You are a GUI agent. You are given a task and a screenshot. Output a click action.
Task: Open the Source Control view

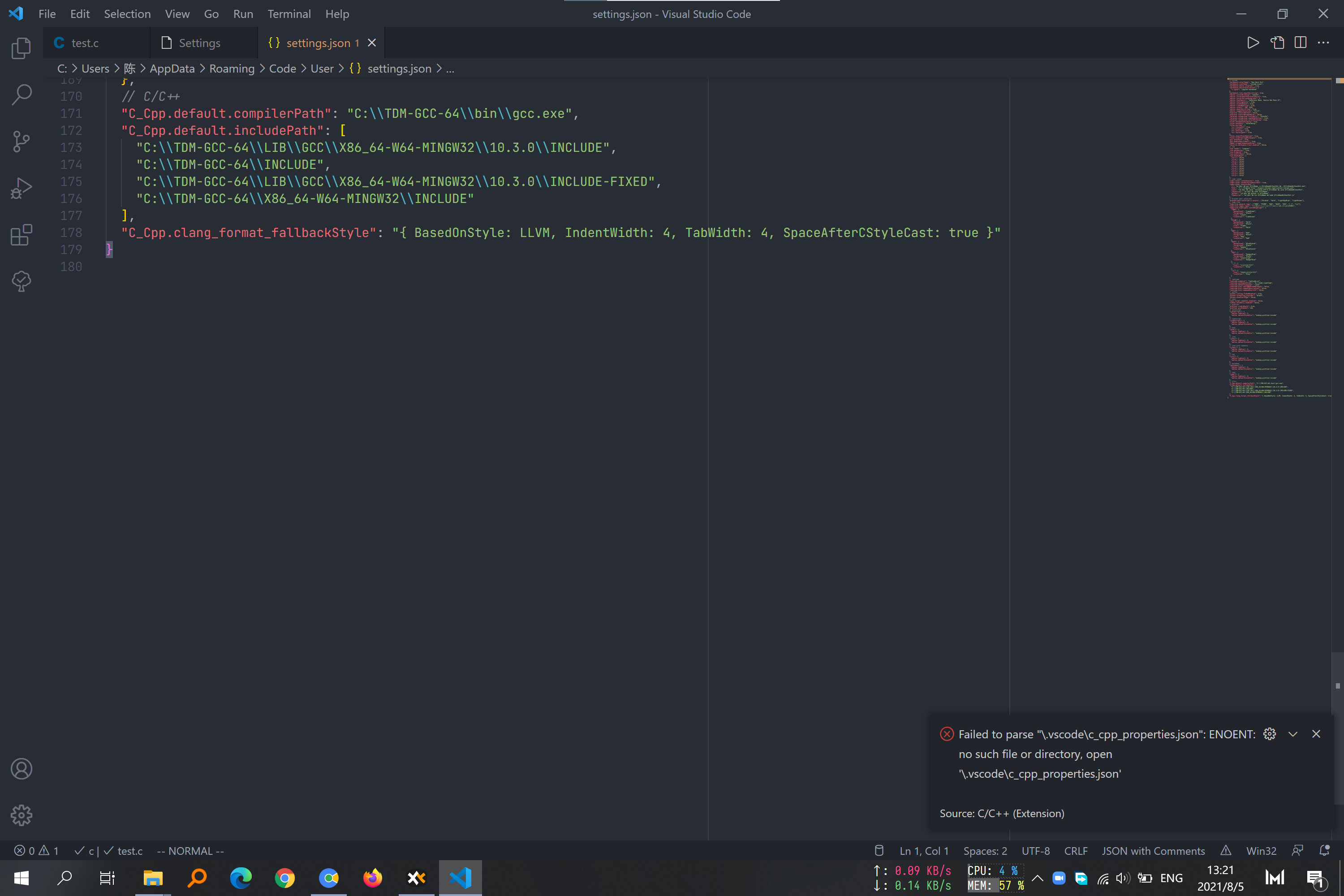pyautogui.click(x=21, y=141)
